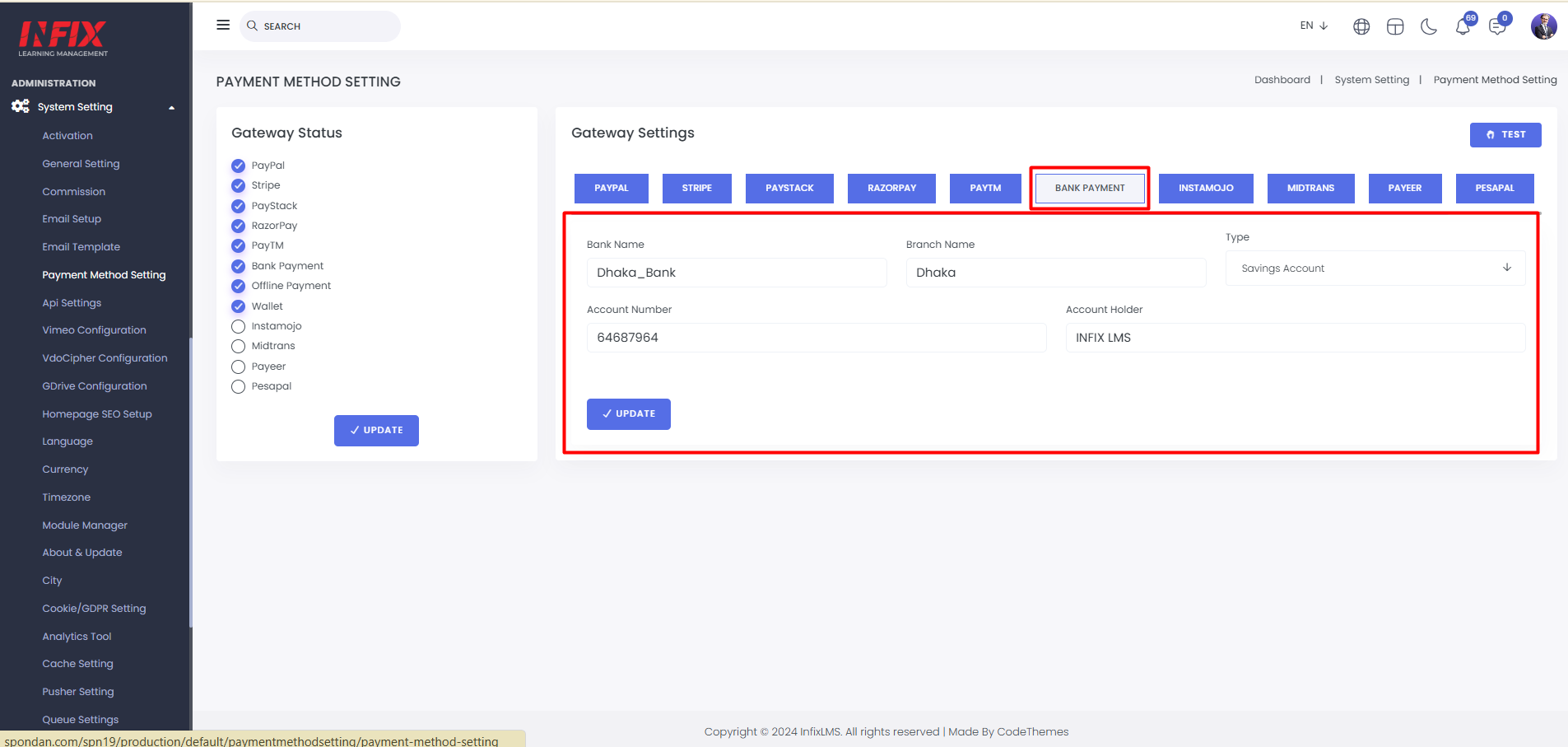Click the top search box
This screenshot has width=1568, height=747.
(x=320, y=26)
